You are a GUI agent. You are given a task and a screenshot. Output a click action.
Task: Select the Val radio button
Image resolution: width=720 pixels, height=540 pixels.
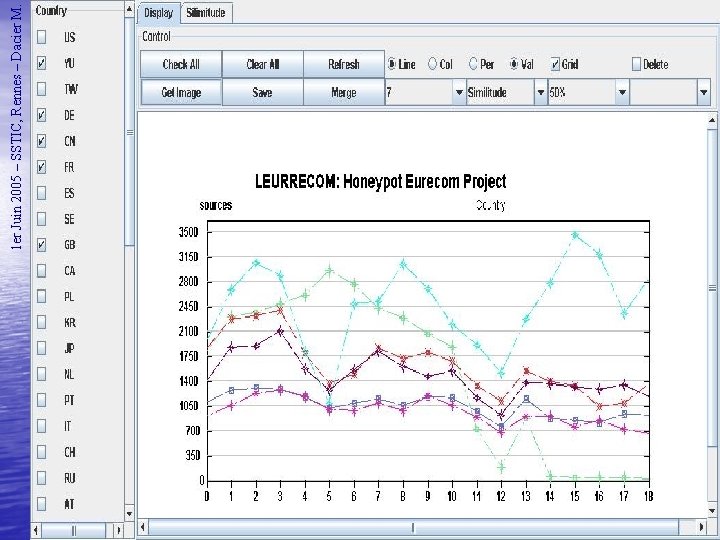tap(514, 64)
